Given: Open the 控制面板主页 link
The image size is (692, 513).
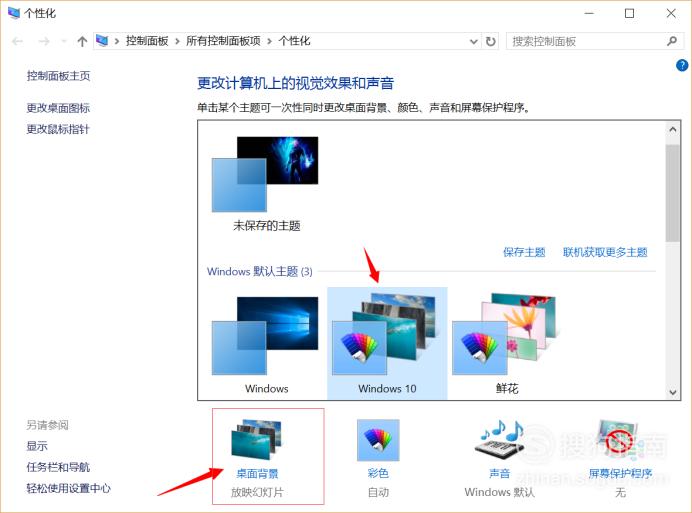Looking at the screenshot, I should (58, 76).
